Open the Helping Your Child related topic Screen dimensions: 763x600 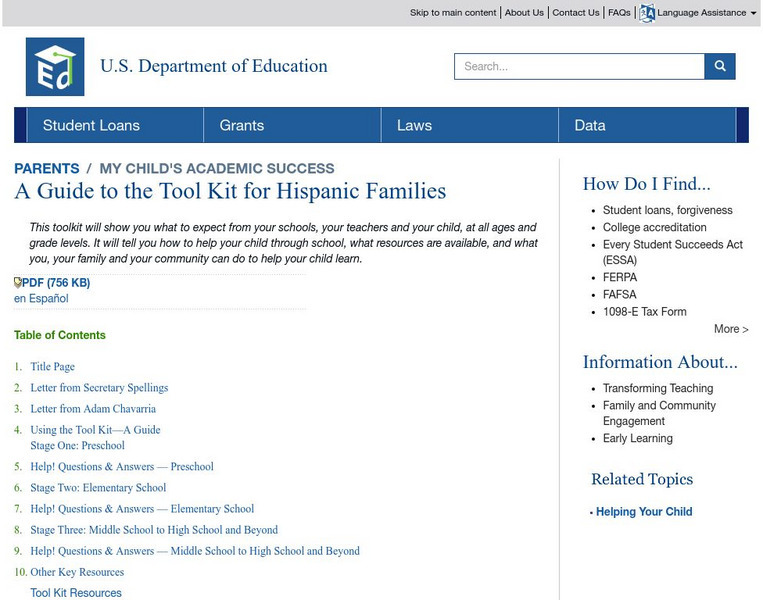click(644, 512)
